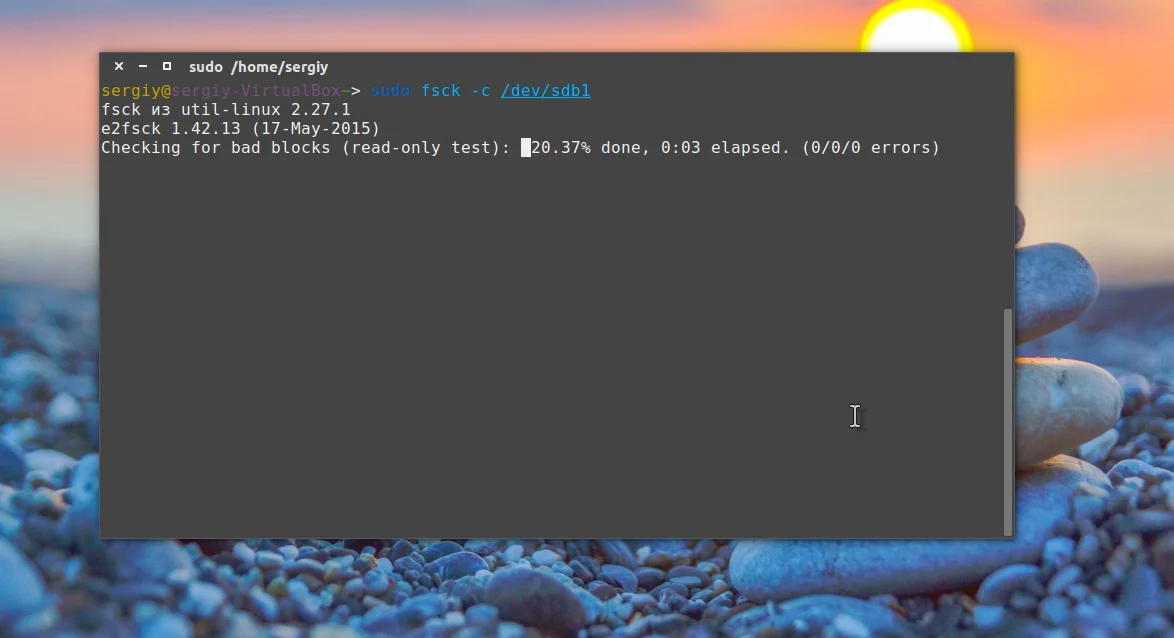Click the terminal block cursor
This screenshot has width=1174, height=638.
click(526, 148)
